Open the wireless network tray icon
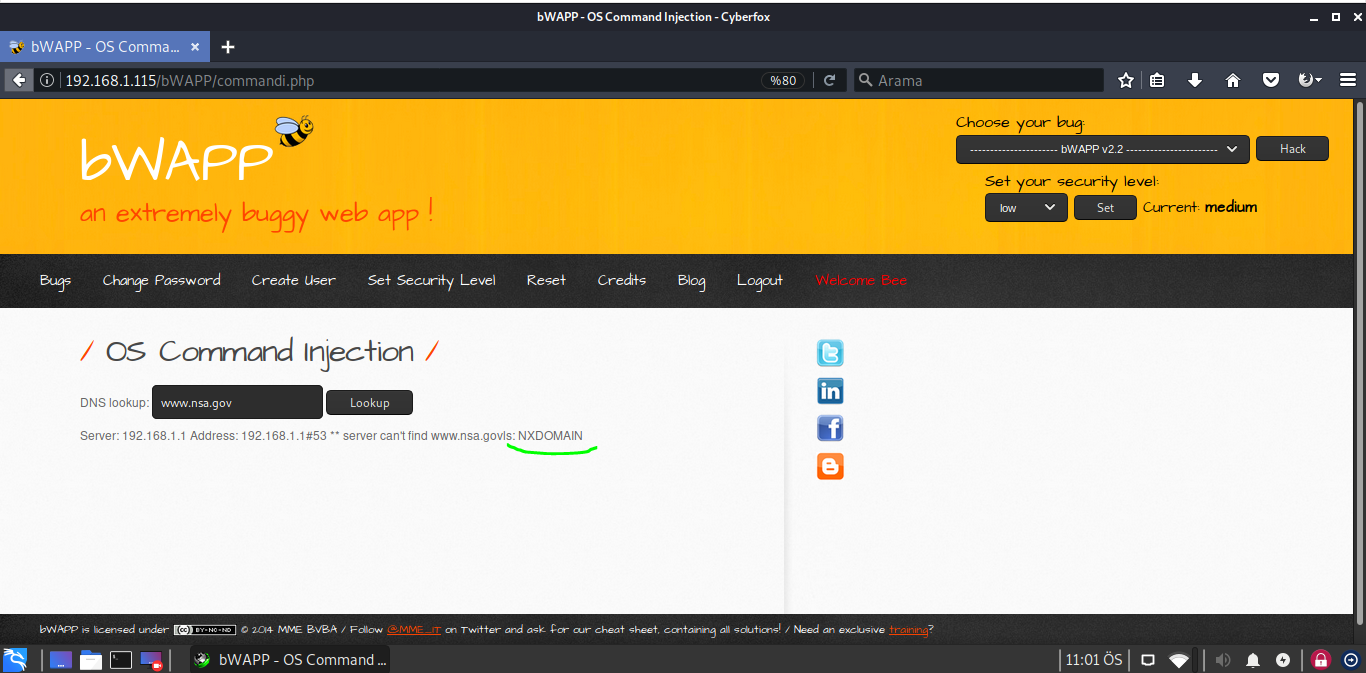This screenshot has width=1366, height=673. coord(1180,660)
